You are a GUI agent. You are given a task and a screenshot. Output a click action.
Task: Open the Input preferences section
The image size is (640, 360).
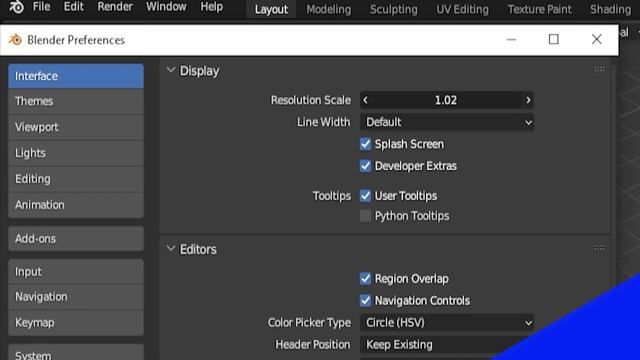pos(76,272)
